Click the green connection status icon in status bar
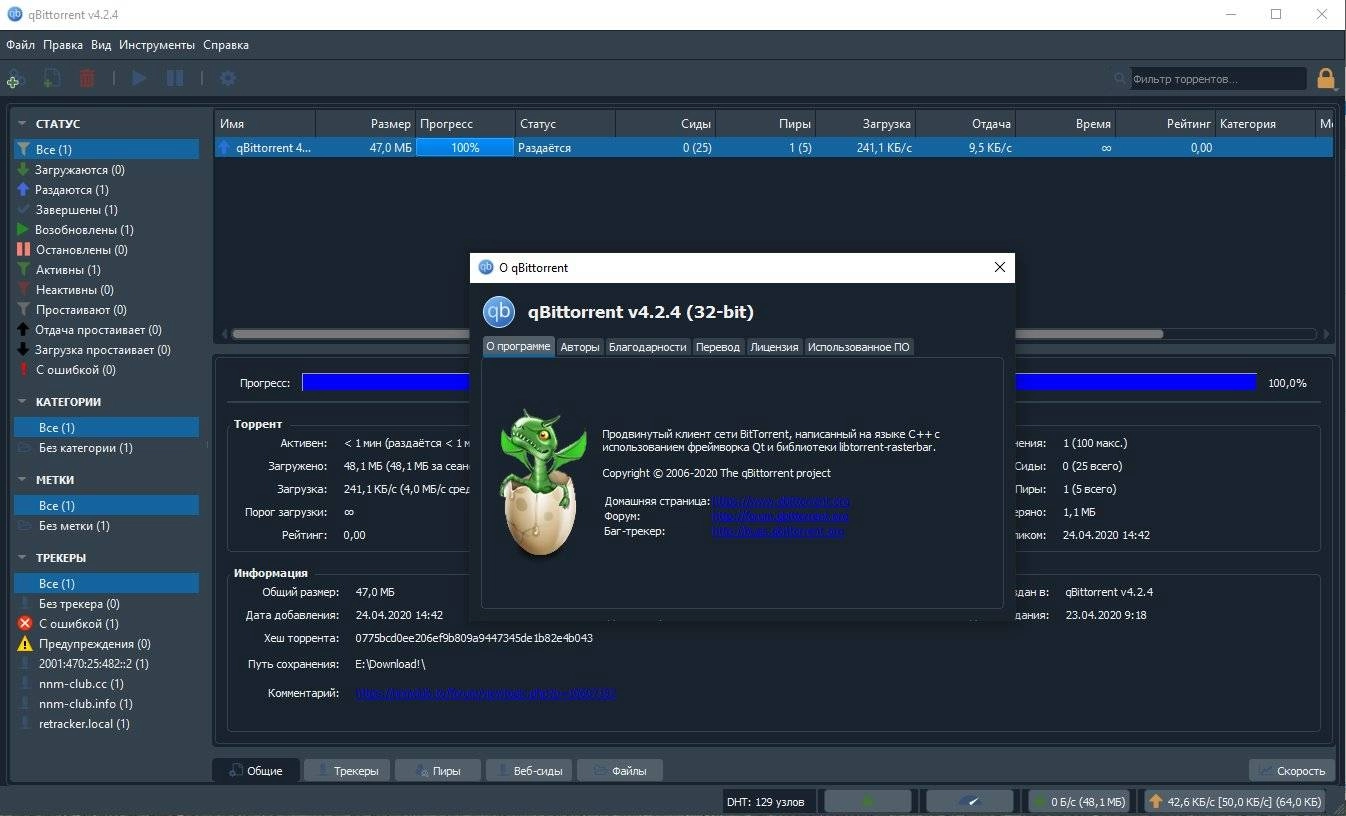The height and width of the screenshot is (816, 1346). 867,801
